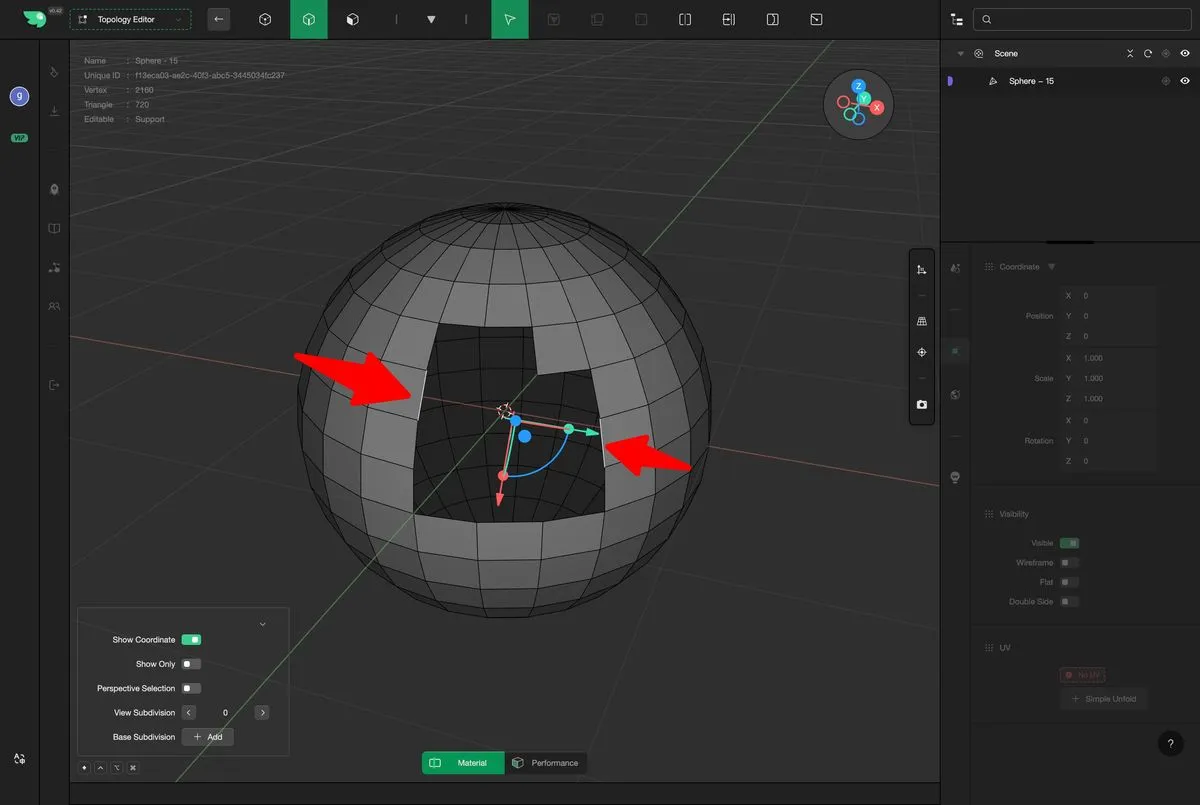Turn off Show Coordinate toggle
1200x805 pixels.
click(191, 640)
